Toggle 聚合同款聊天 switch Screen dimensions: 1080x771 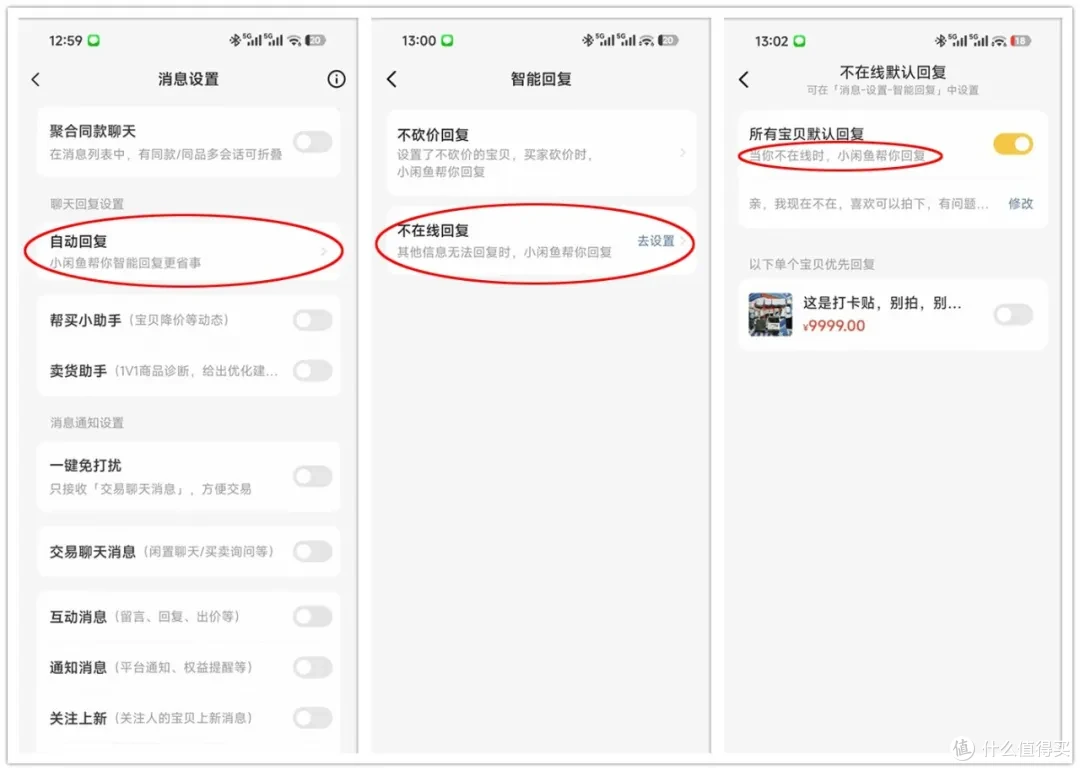click(x=313, y=143)
